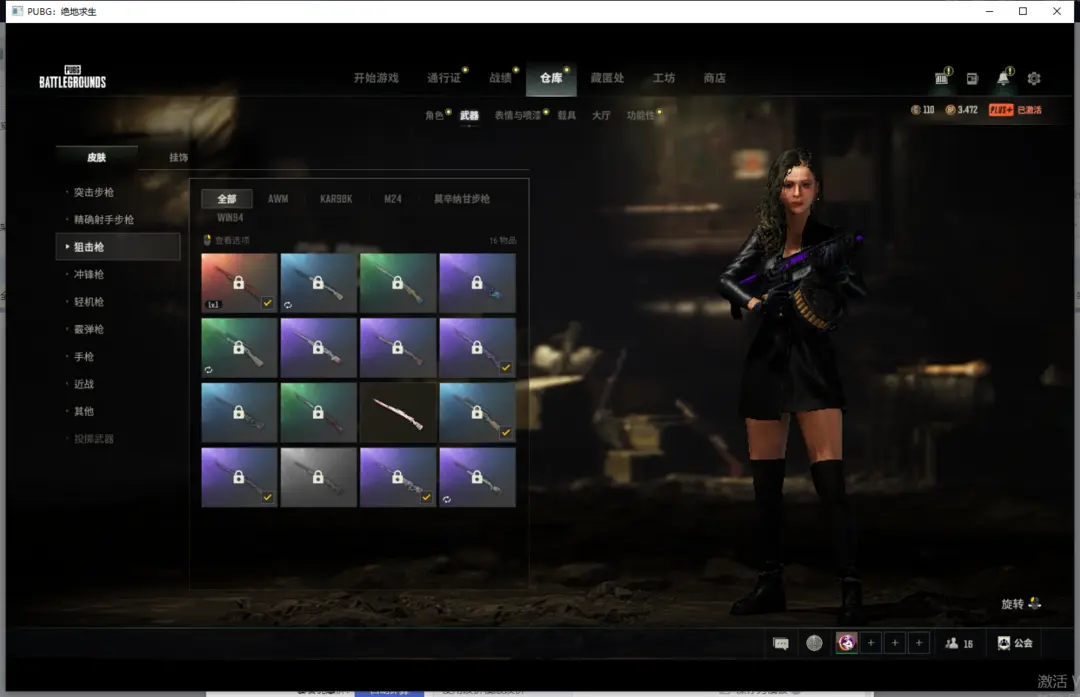Filter skins by AWM
This screenshot has height=697, width=1080.
(278, 198)
